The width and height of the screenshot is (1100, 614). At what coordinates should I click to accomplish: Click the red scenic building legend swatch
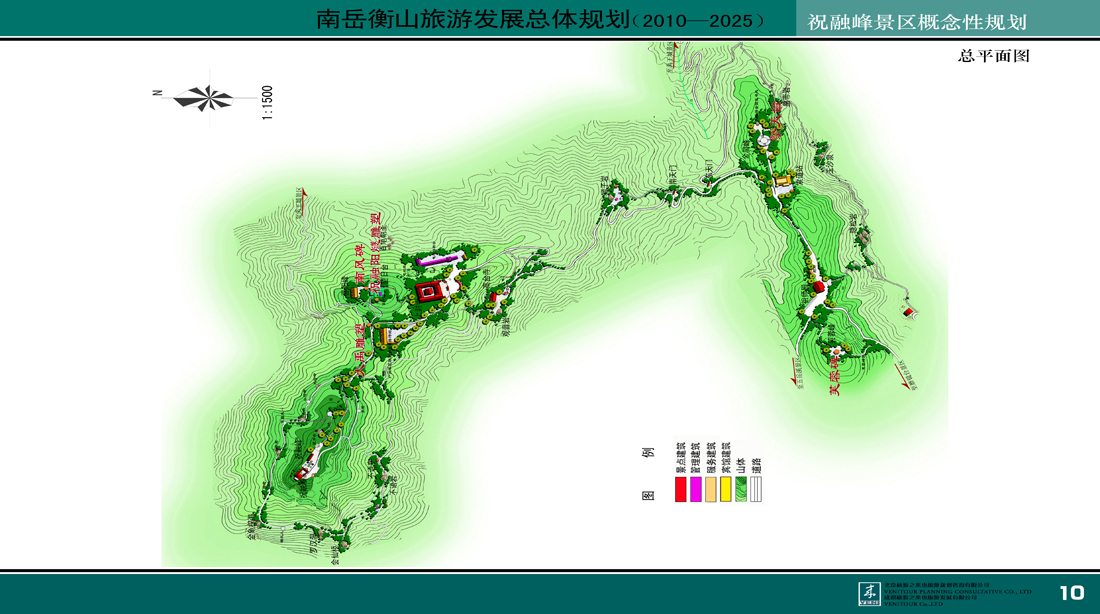pos(681,489)
